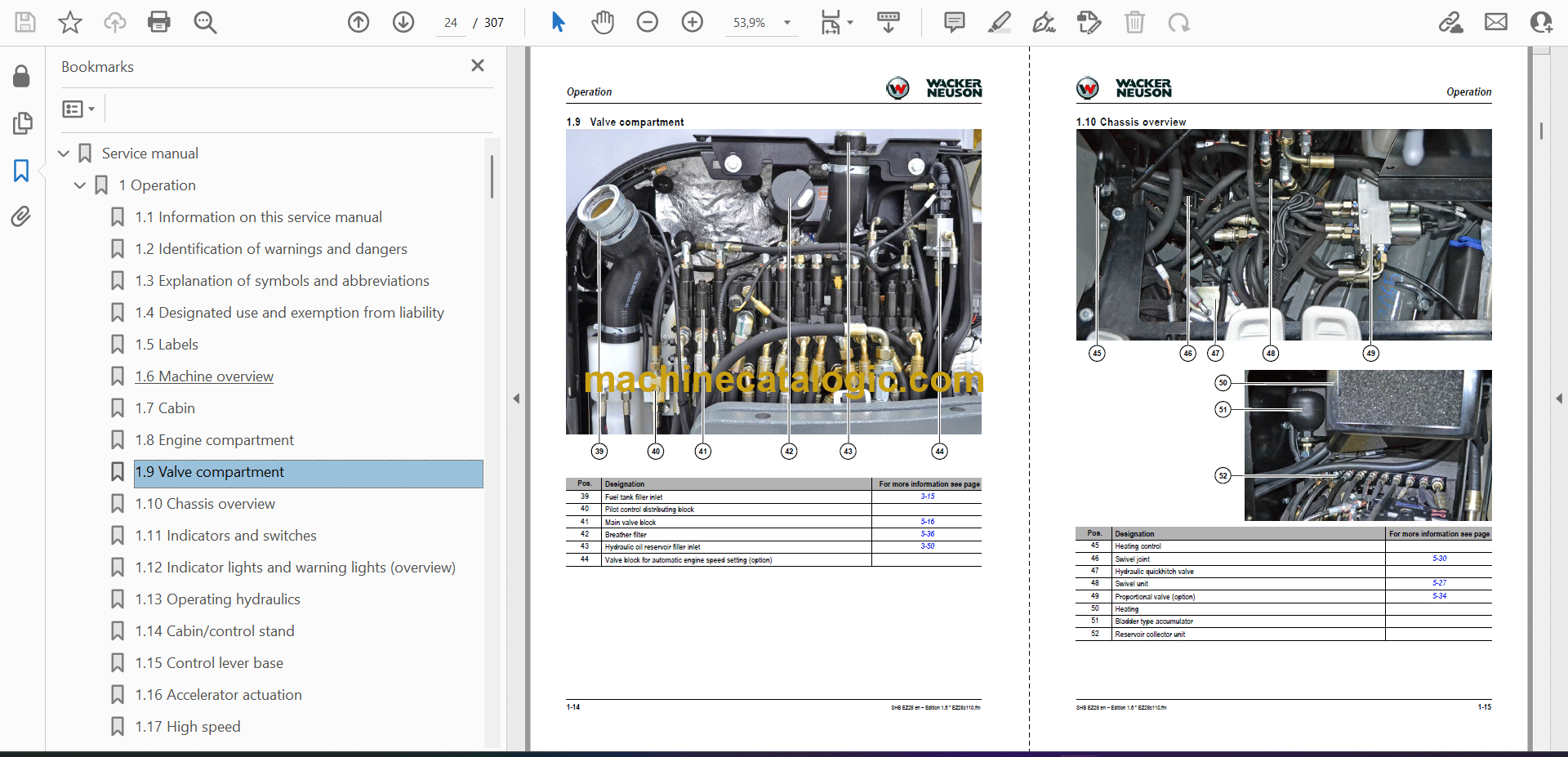Collapse the 1 Operation bookmark section
Image resolution: width=1568 pixels, height=757 pixels.
[x=80, y=185]
